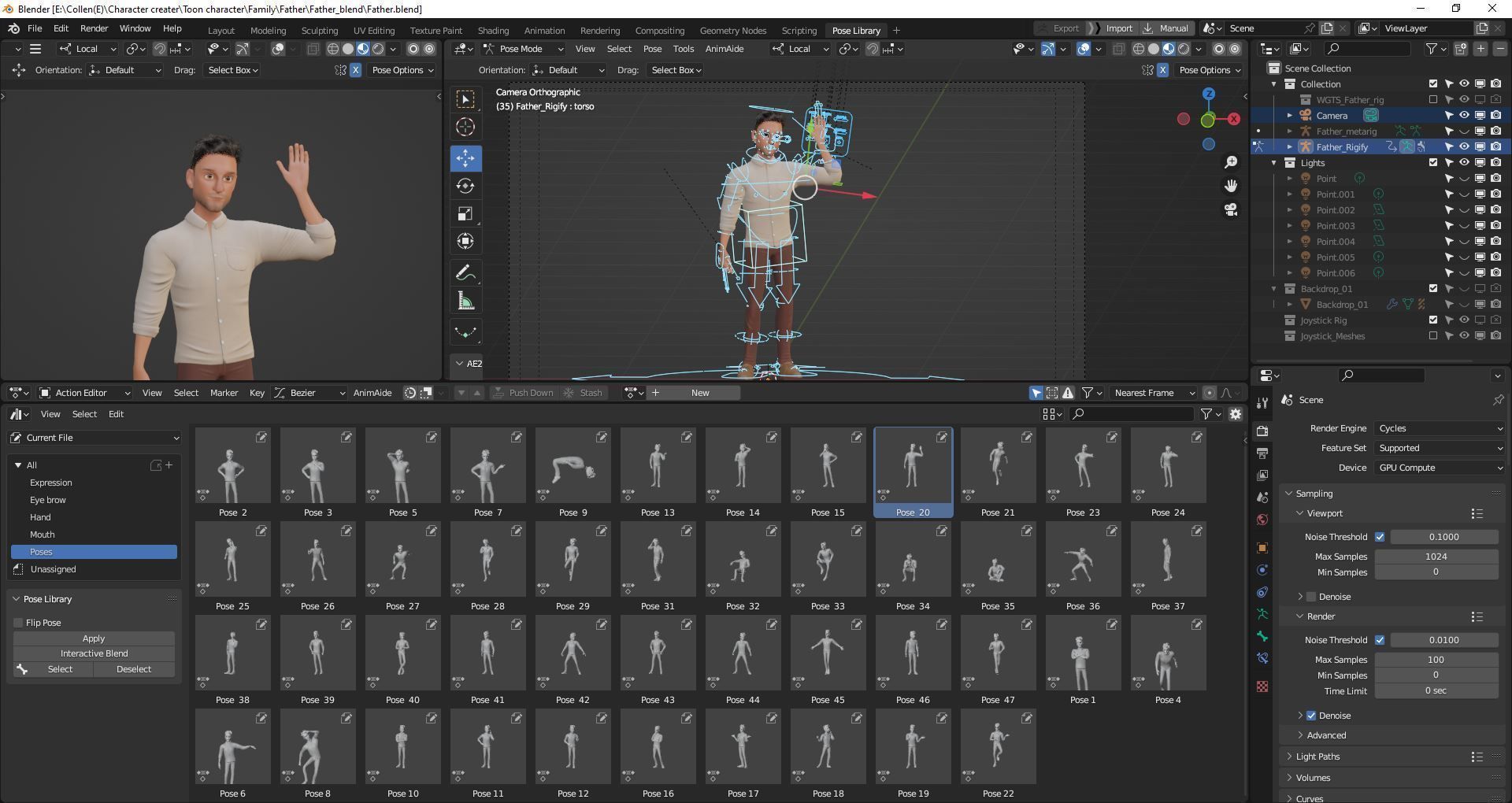
Task: Open the Object properties tab icon
Action: point(1262,547)
